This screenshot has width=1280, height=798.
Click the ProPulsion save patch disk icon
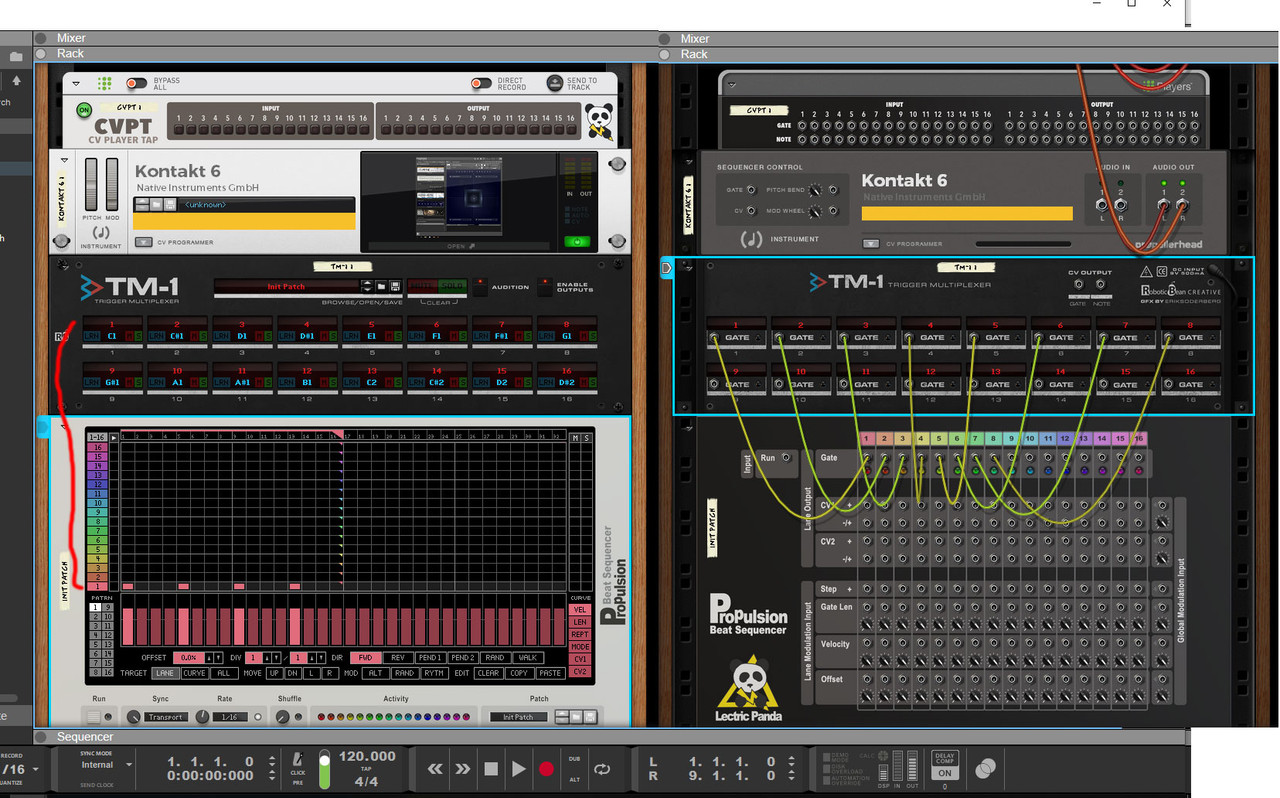[590, 717]
